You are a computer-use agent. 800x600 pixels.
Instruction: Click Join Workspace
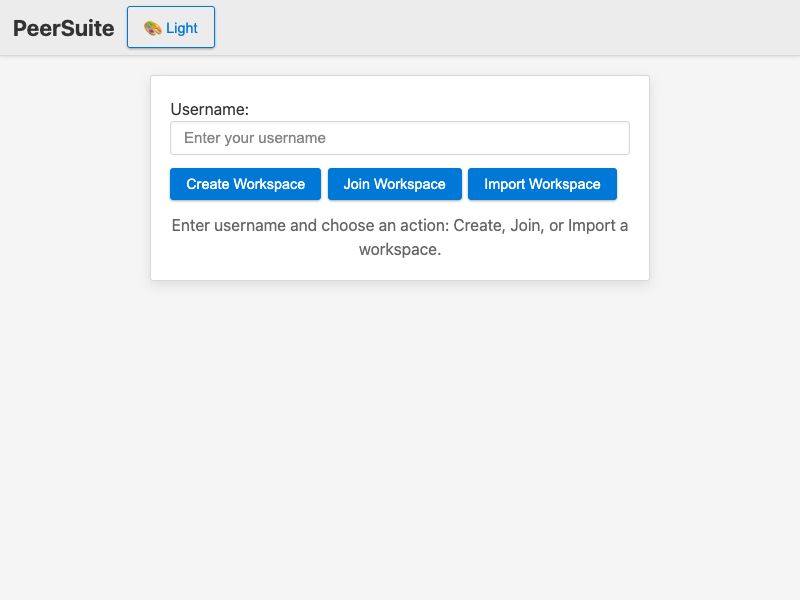[x=394, y=184]
